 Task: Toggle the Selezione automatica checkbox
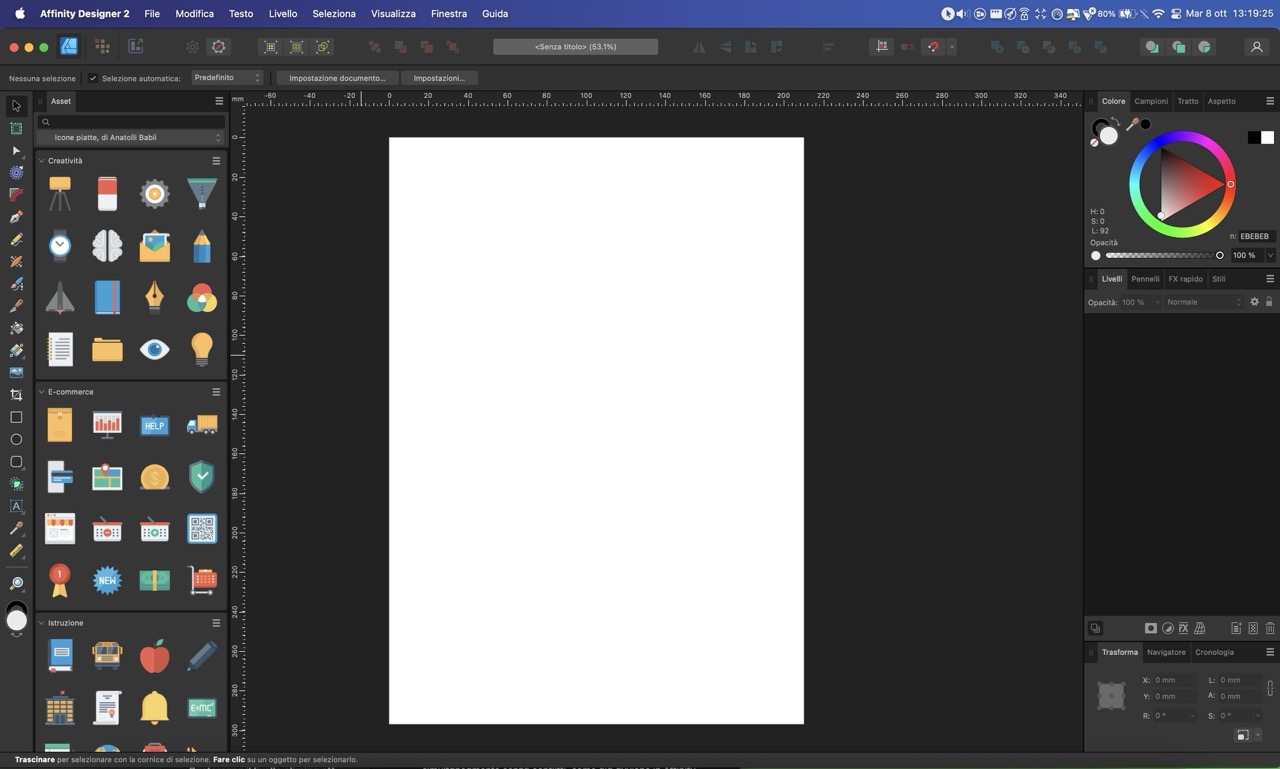tap(93, 78)
